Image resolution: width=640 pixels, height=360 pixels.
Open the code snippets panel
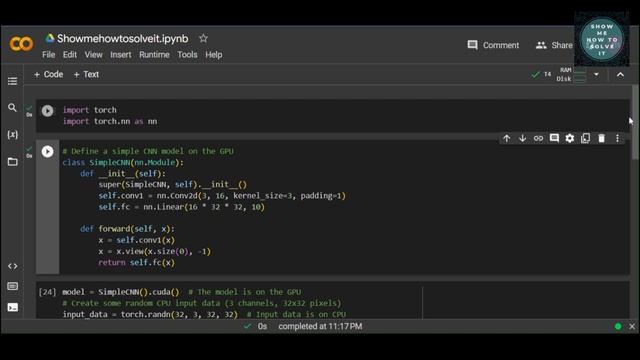tap(13, 266)
